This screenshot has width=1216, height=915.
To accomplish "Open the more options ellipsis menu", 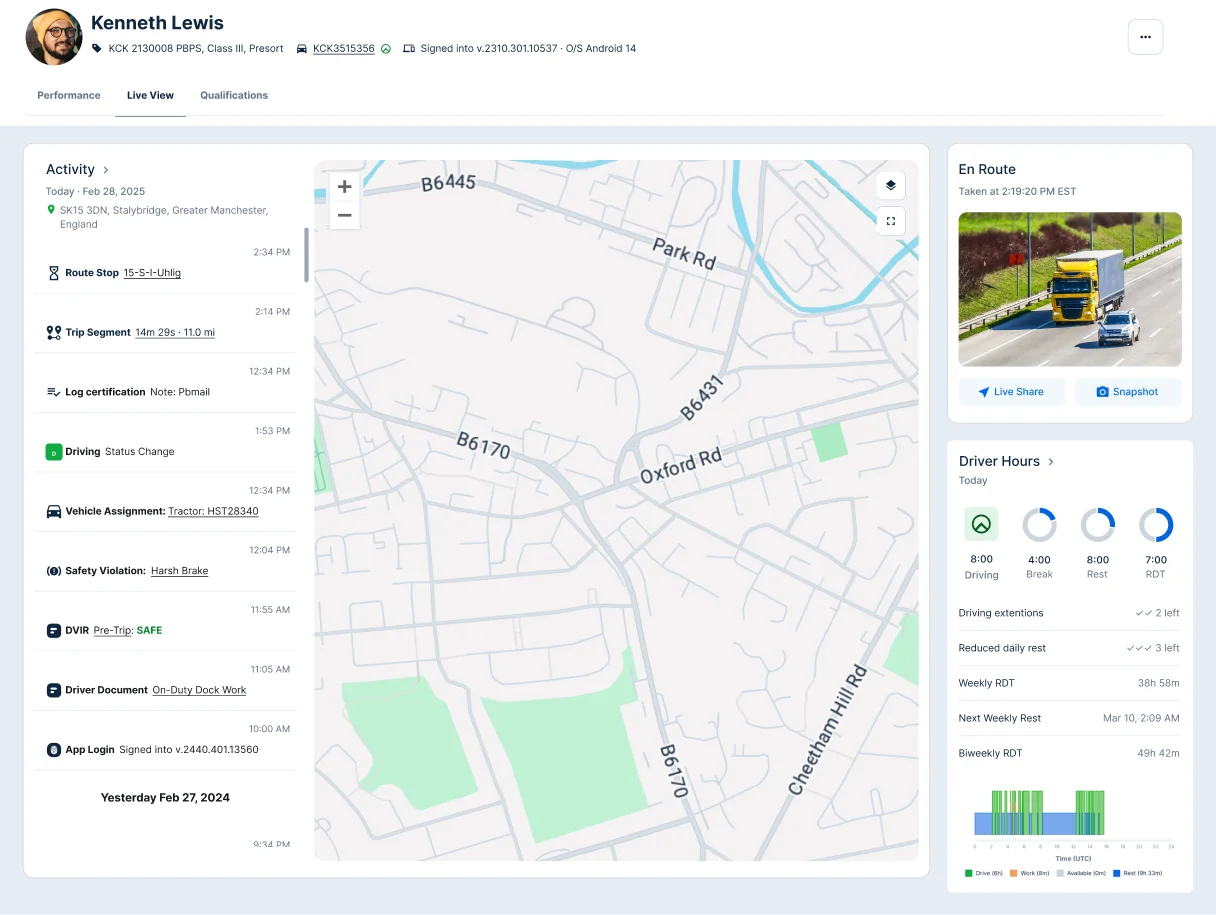I will tap(1145, 36).
